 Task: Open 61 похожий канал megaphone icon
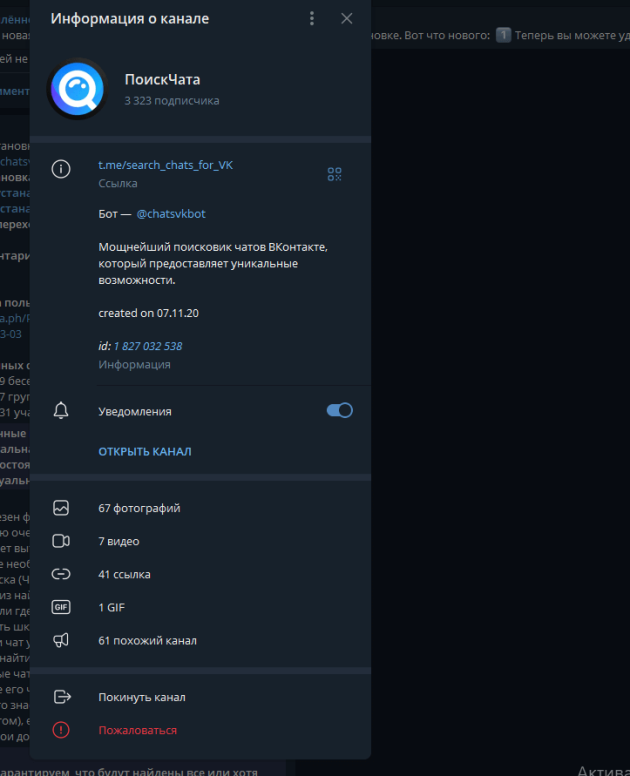point(61,640)
